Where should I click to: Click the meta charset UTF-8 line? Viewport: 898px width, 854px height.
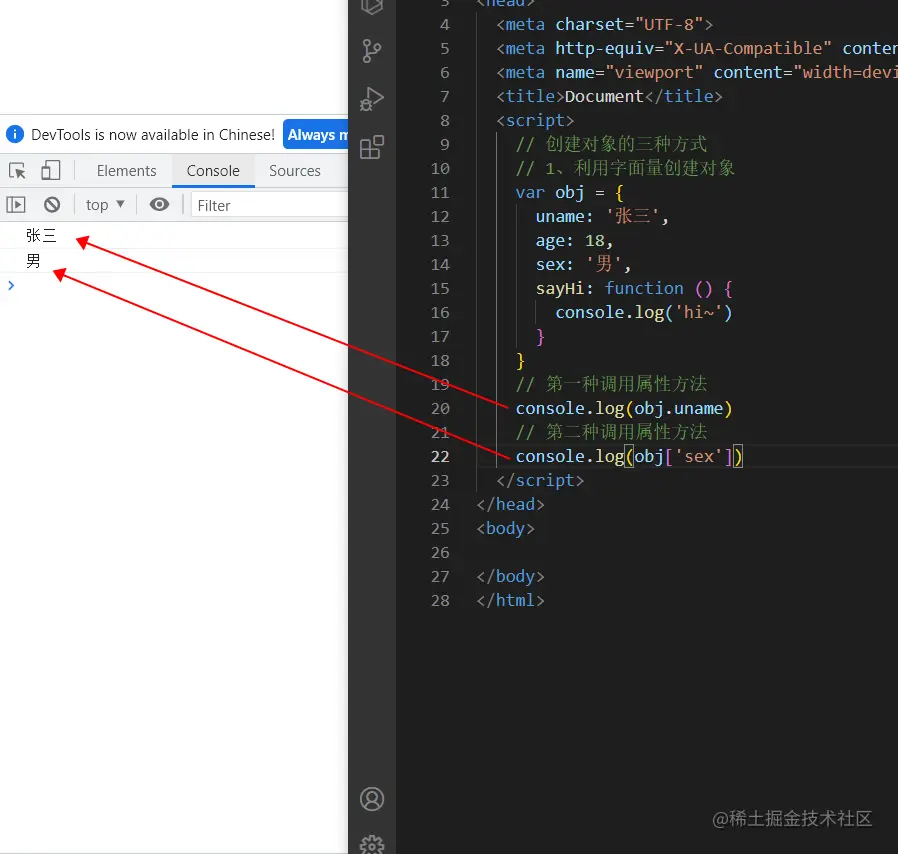click(x=605, y=24)
